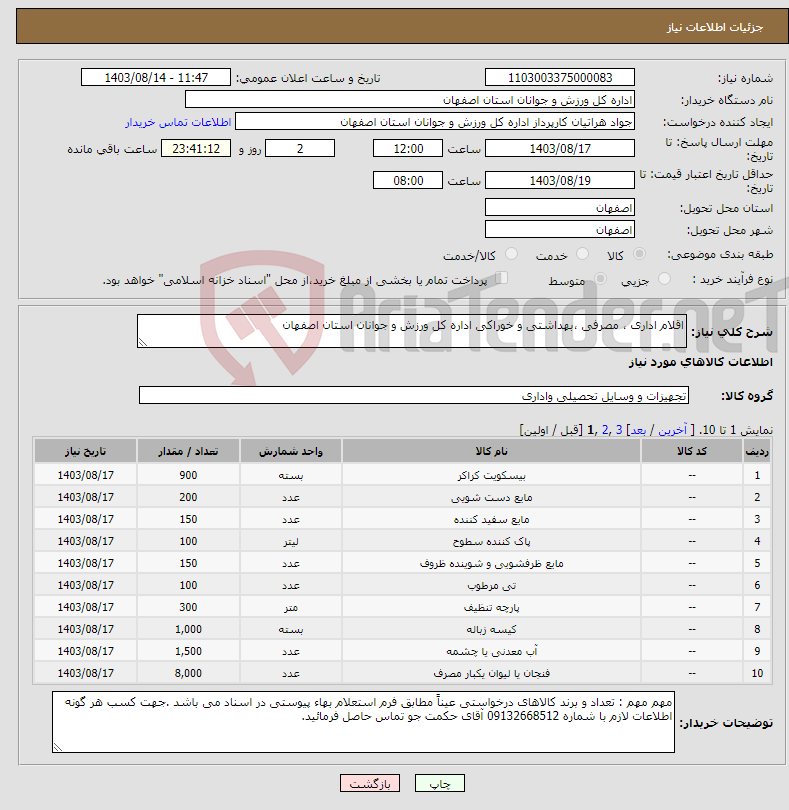789x810 pixels.
Task: Click the شرح کلی نیاز text area
Action: click(412, 331)
